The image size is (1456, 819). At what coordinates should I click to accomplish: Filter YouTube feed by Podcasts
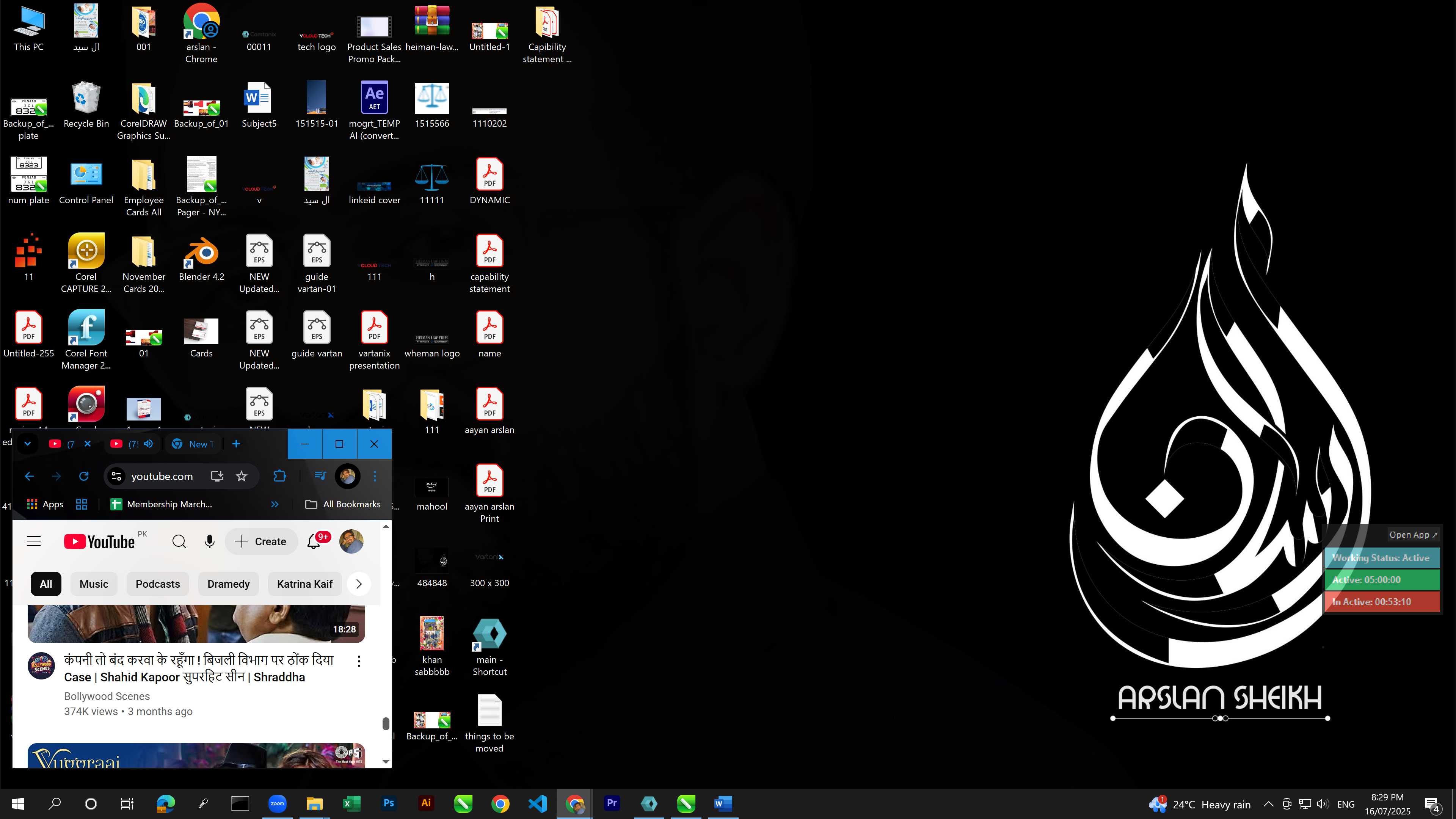coord(158,584)
